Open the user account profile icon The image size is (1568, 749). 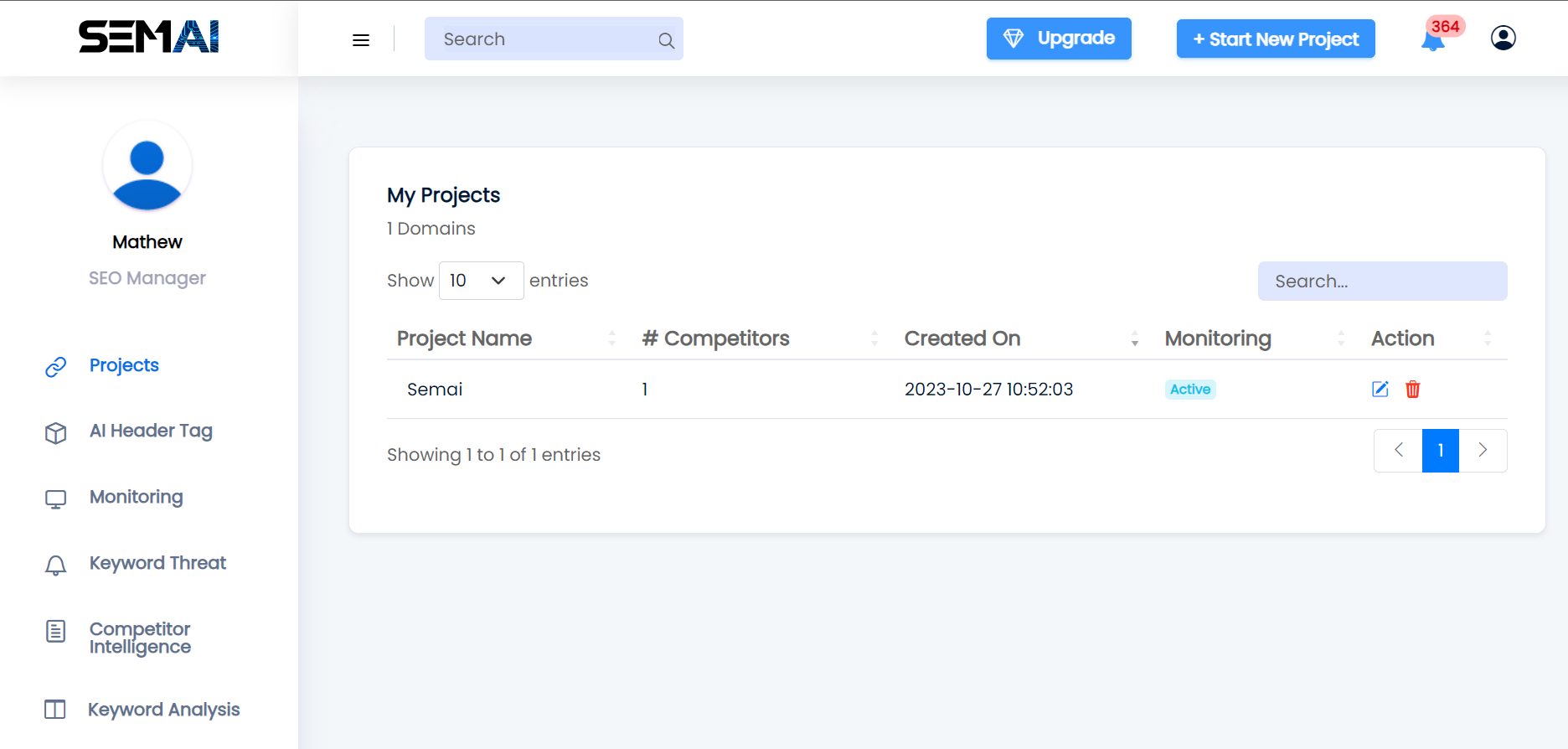1503,37
